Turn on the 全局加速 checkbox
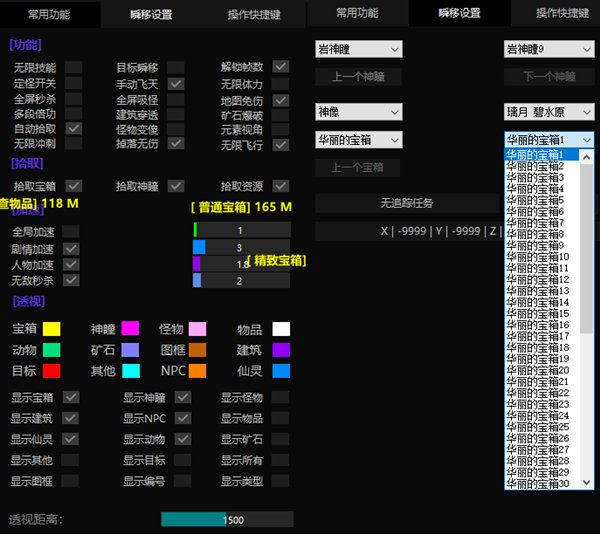The height and width of the screenshot is (534, 600). point(71,231)
